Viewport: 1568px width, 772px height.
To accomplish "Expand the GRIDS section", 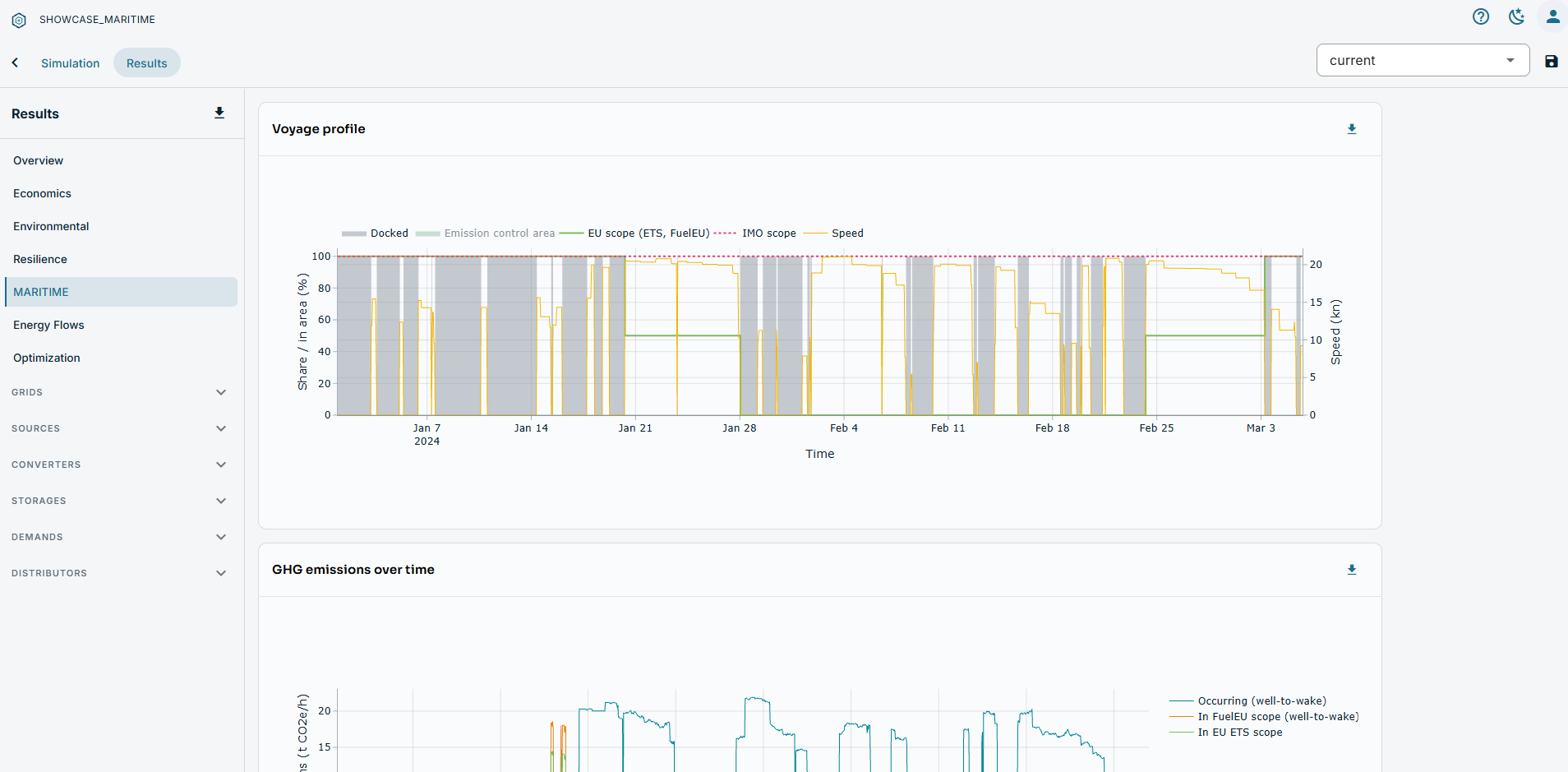I will (119, 392).
